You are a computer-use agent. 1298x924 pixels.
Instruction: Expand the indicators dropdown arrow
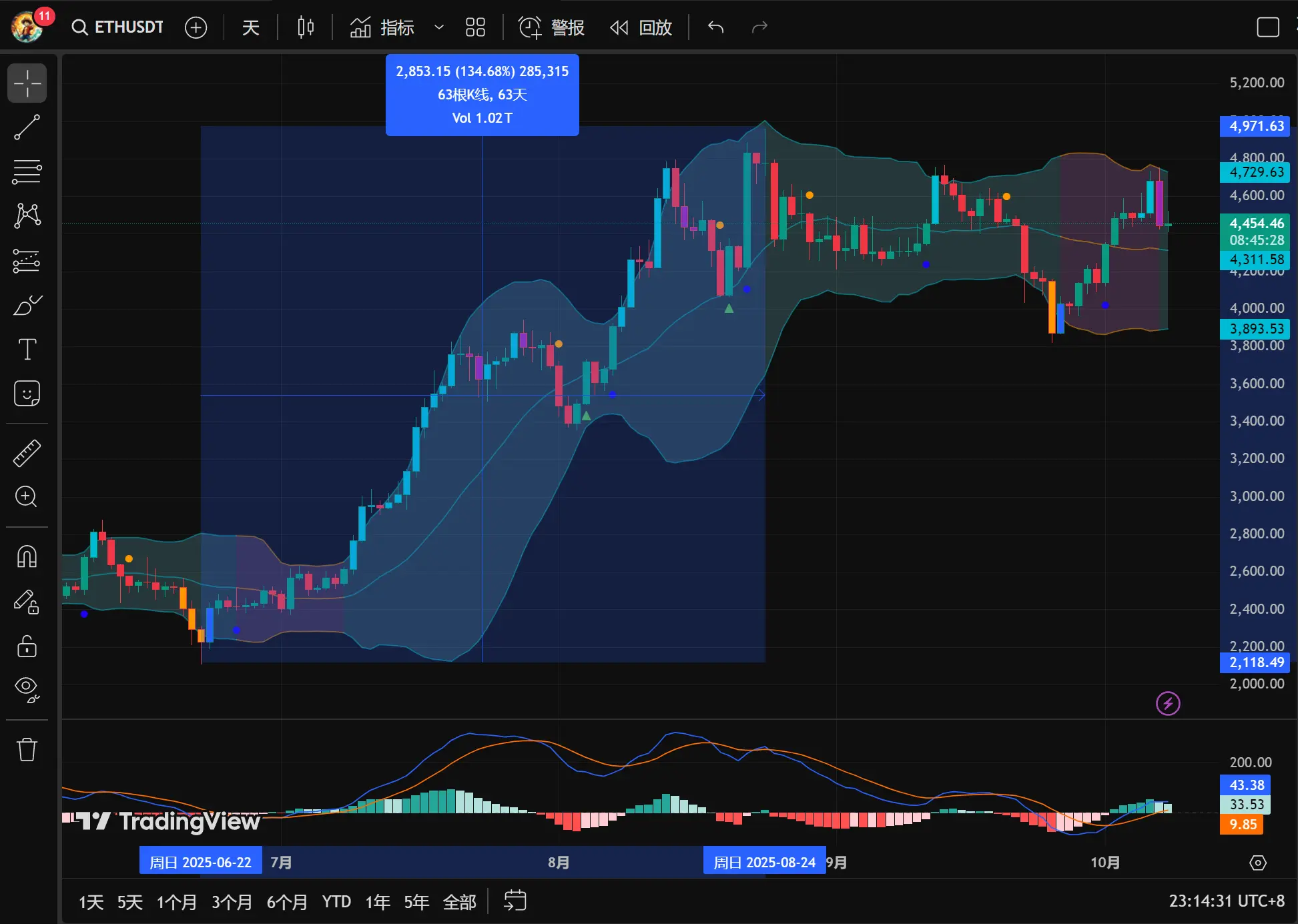(x=438, y=27)
